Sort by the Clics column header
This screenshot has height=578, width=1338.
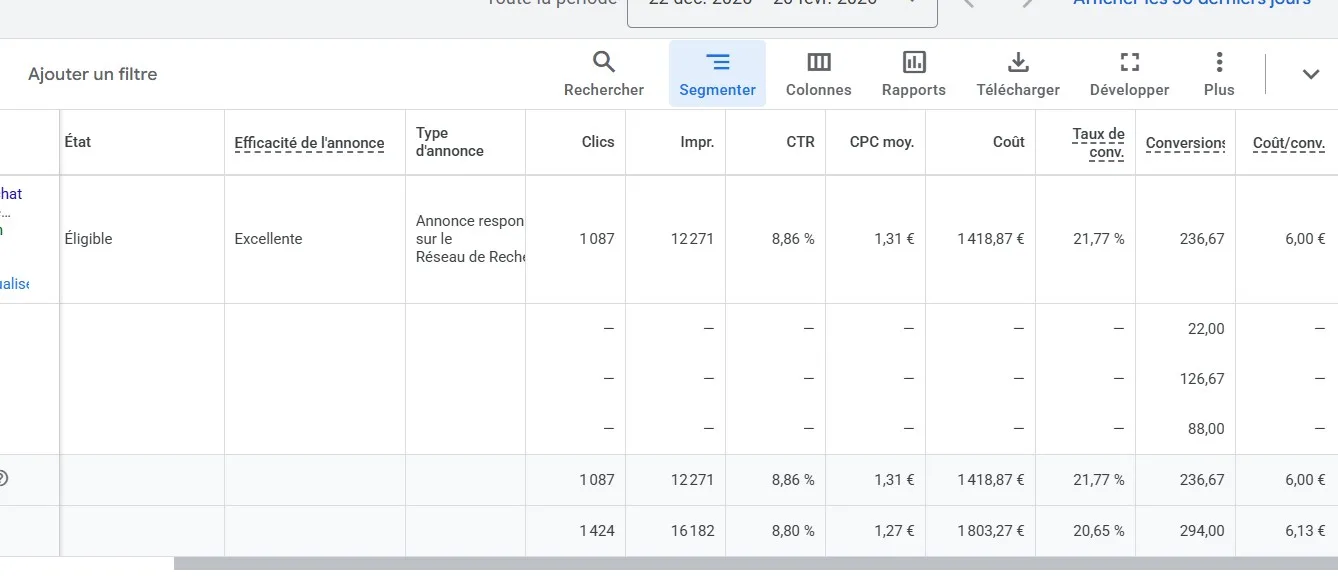click(x=598, y=142)
